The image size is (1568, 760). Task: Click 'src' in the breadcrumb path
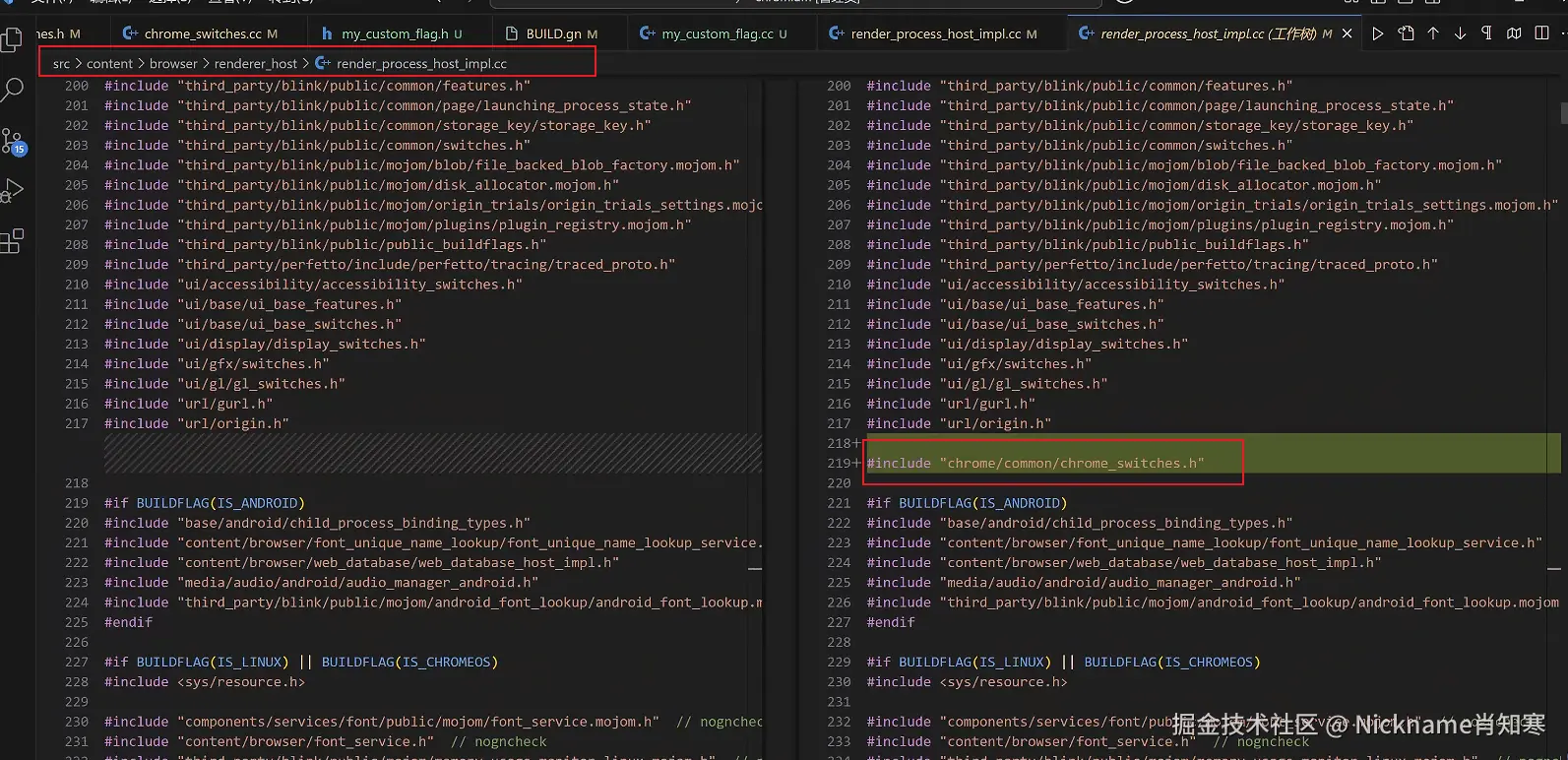(61, 63)
